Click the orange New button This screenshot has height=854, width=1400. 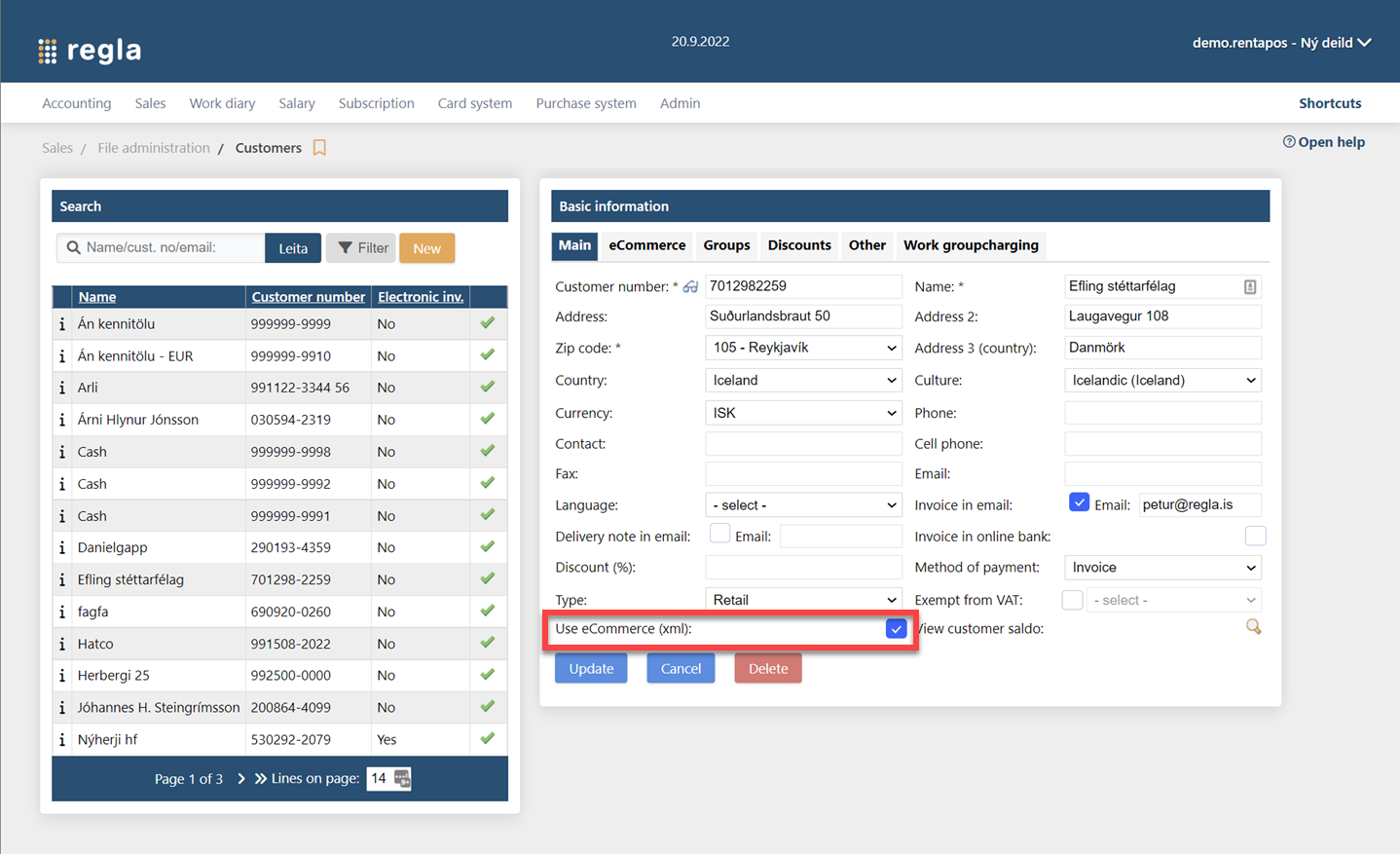click(x=426, y=248)
